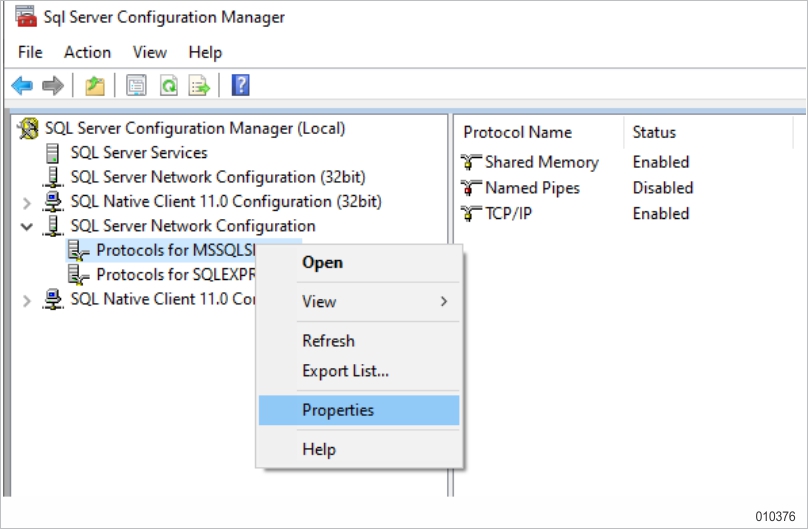Choose Open from the context menu
Image resolution: width=808 pixels, height=529 pixels.
click(359, 263)
